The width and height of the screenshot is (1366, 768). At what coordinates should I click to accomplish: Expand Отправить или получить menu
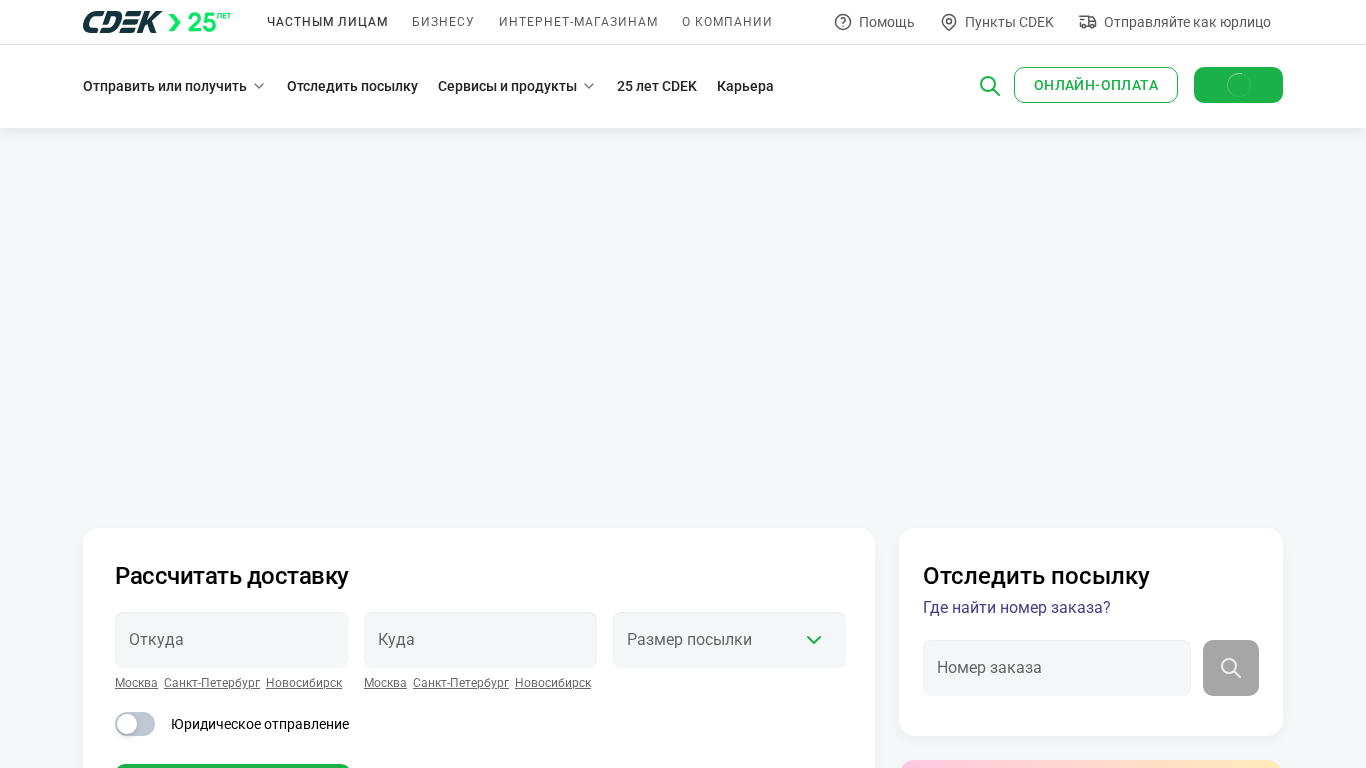click(173, 86)
